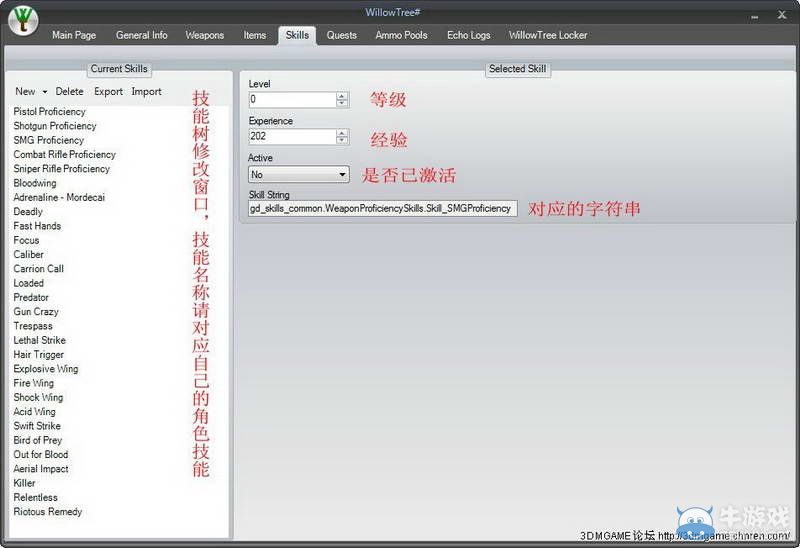
Task: Open the Quests tab
Action: tap(341, 35)
